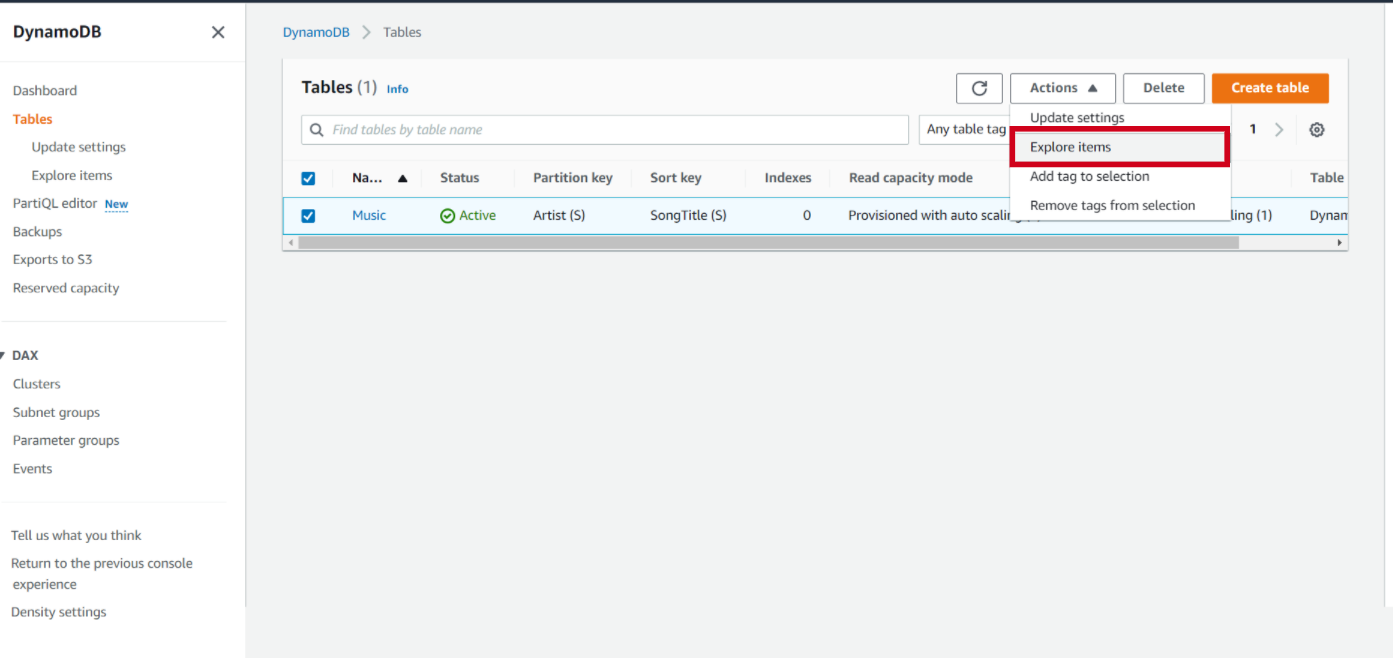Click the Tables breadcrumb text

[402, 32]
